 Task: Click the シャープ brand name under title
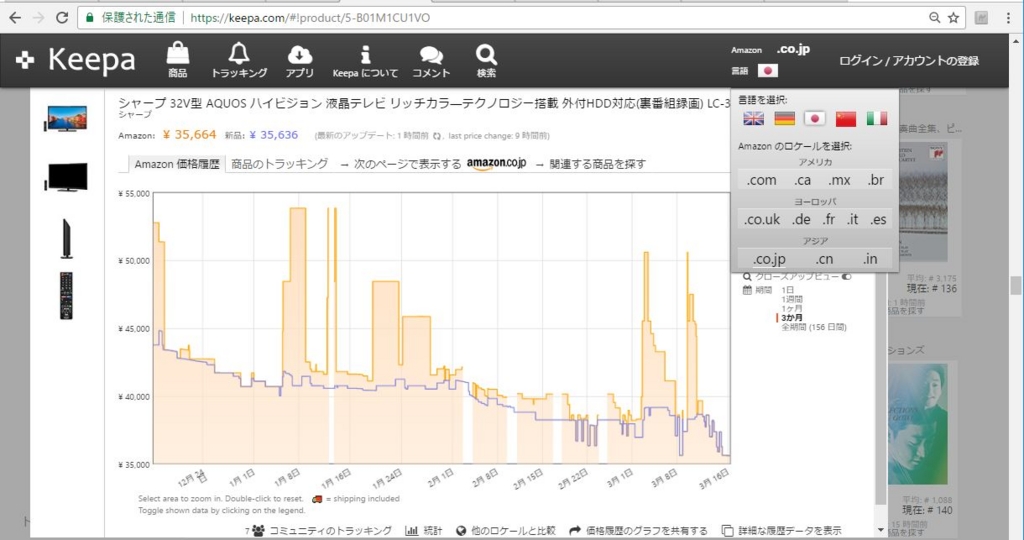pos(135,114)
